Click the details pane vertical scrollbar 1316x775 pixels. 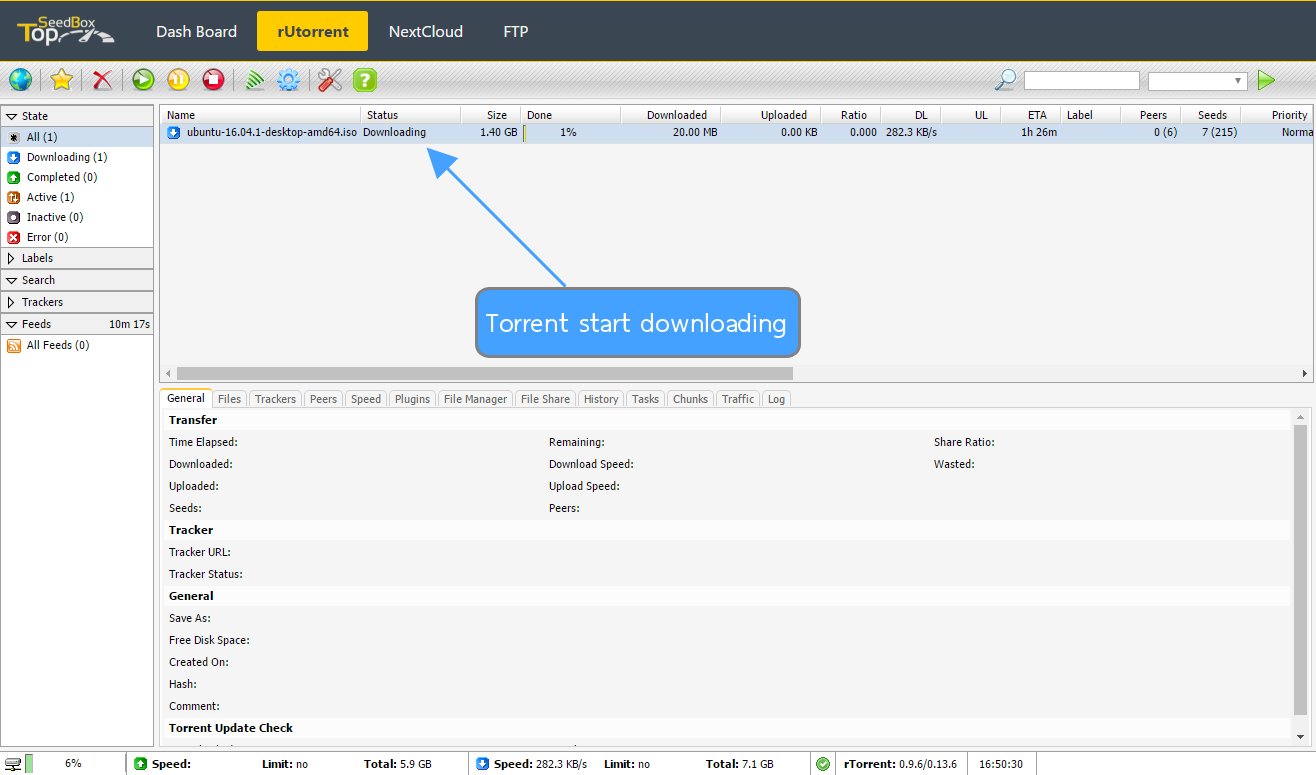[x=1300, y=570]
